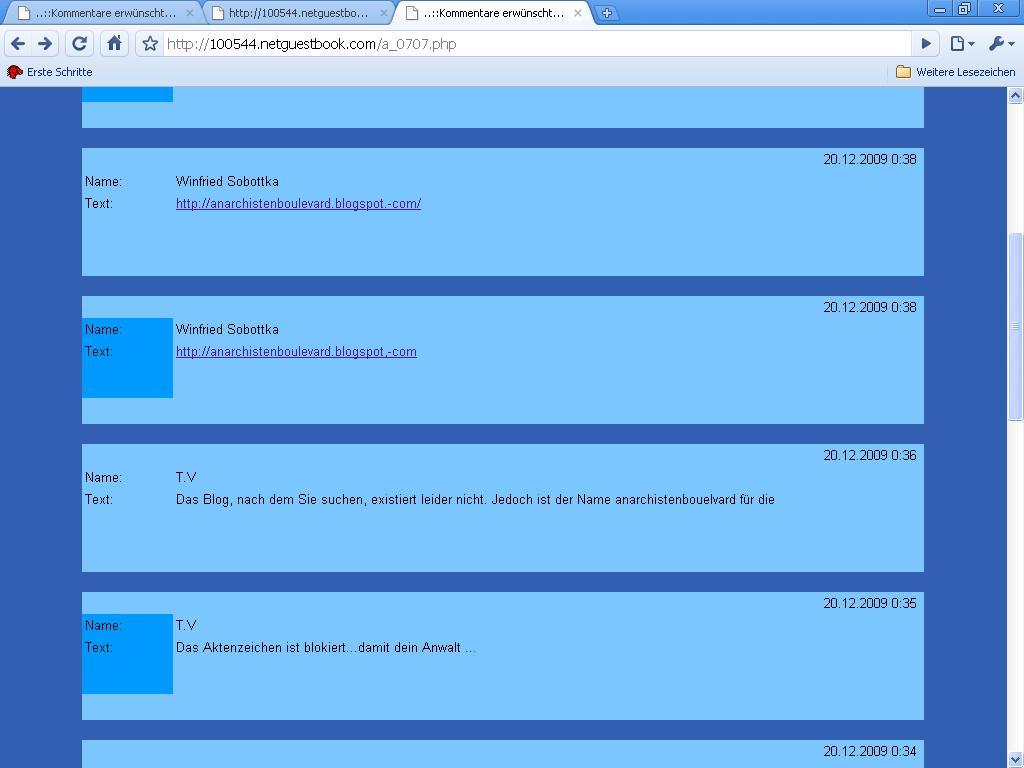The width and height of the screenshot is (1024, 768).
Task: Open the anarchistenboulevard.blogspot,-com link
Action: pos(296,351)
